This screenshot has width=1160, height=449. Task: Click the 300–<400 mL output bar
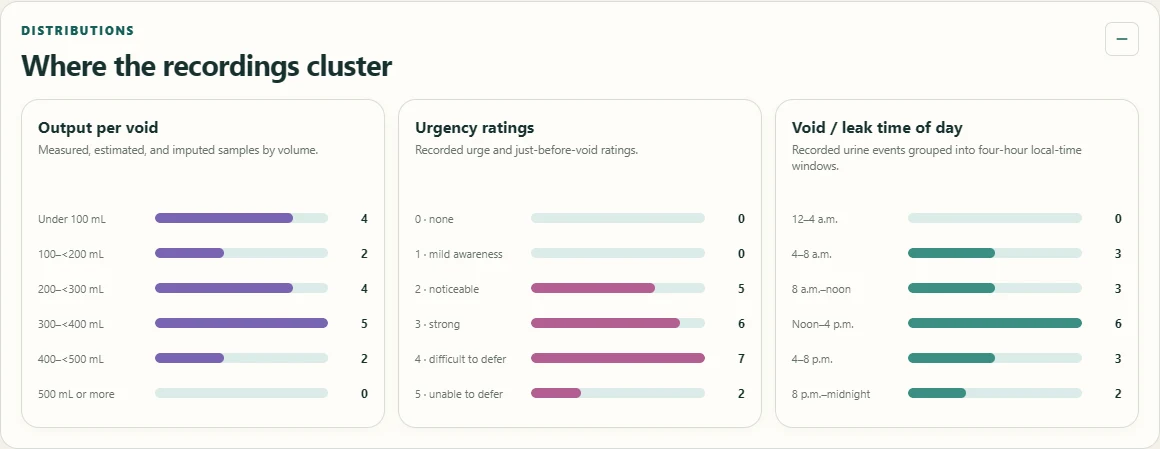tap(241, 323)
